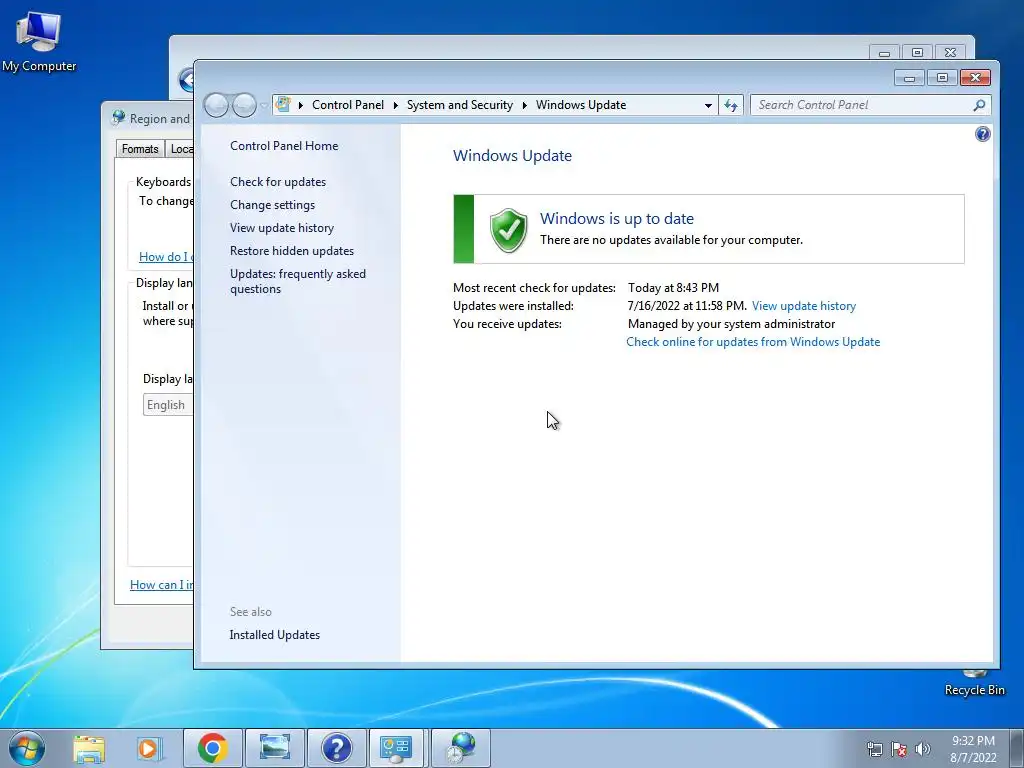Click the picture viewer taskbar icon
The image size is (1024, 768).
tap(274, 748)
